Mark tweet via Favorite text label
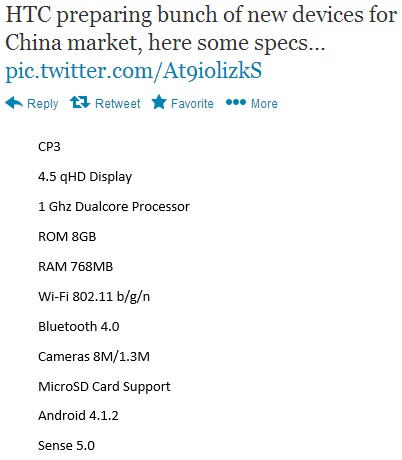This screenshot has height=460, width=402. pyautogui.click(x=192, y=104)
